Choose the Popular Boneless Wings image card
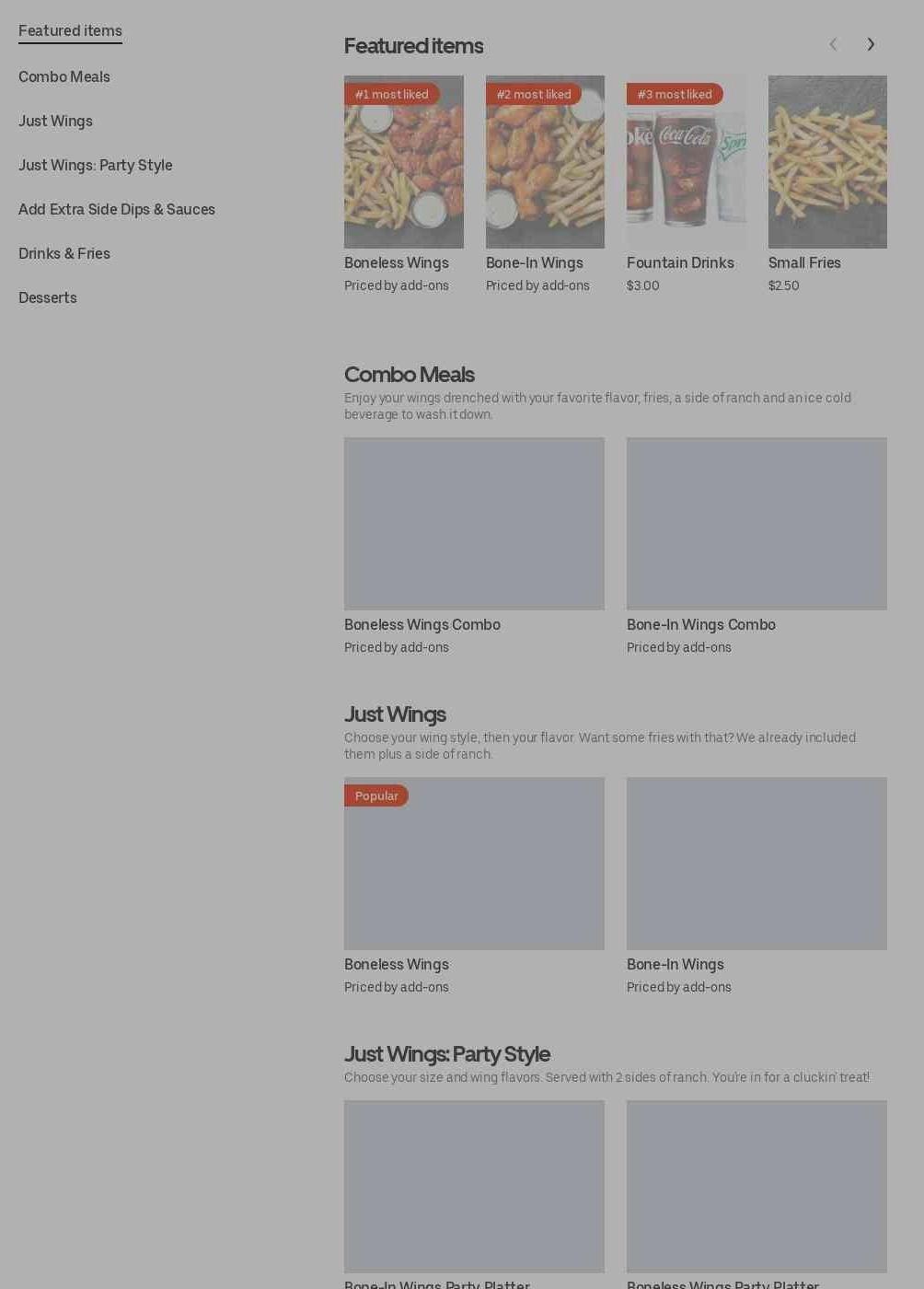The image size is (924, 1289). pyautogui.click(x=474, y=864)
